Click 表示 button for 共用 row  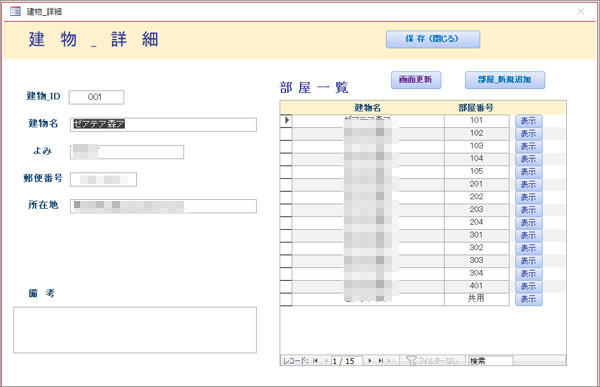coord(528,299)
